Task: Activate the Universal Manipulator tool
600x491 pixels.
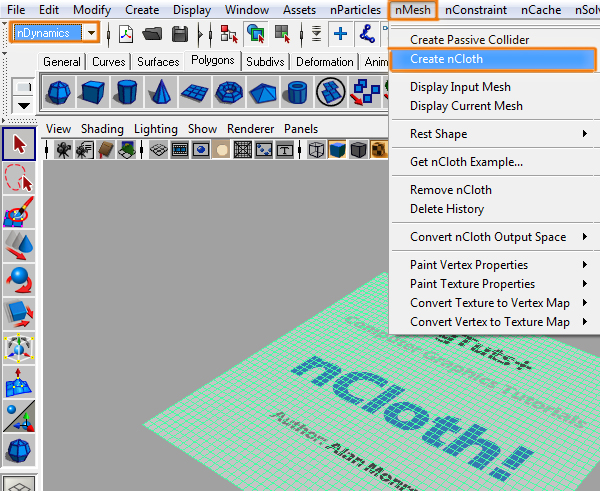Action: pos(19,348)
